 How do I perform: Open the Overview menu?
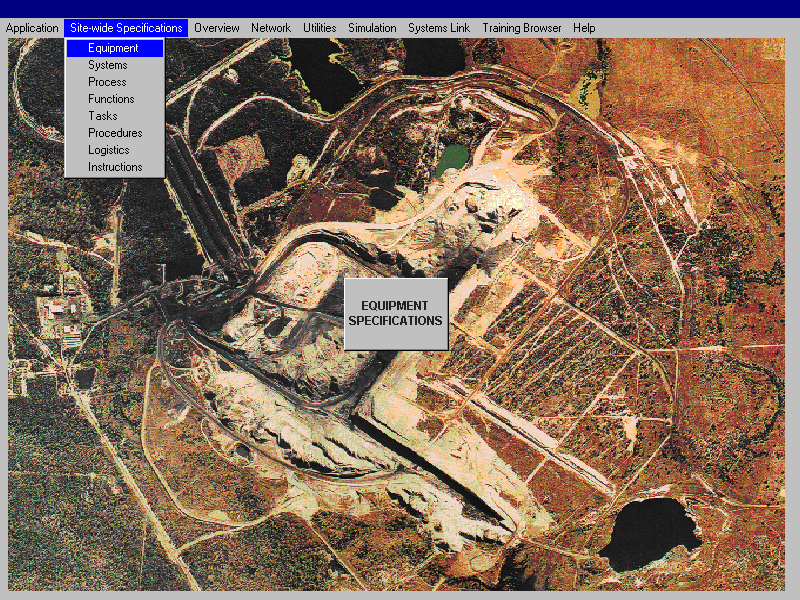(x=216, y=28)
